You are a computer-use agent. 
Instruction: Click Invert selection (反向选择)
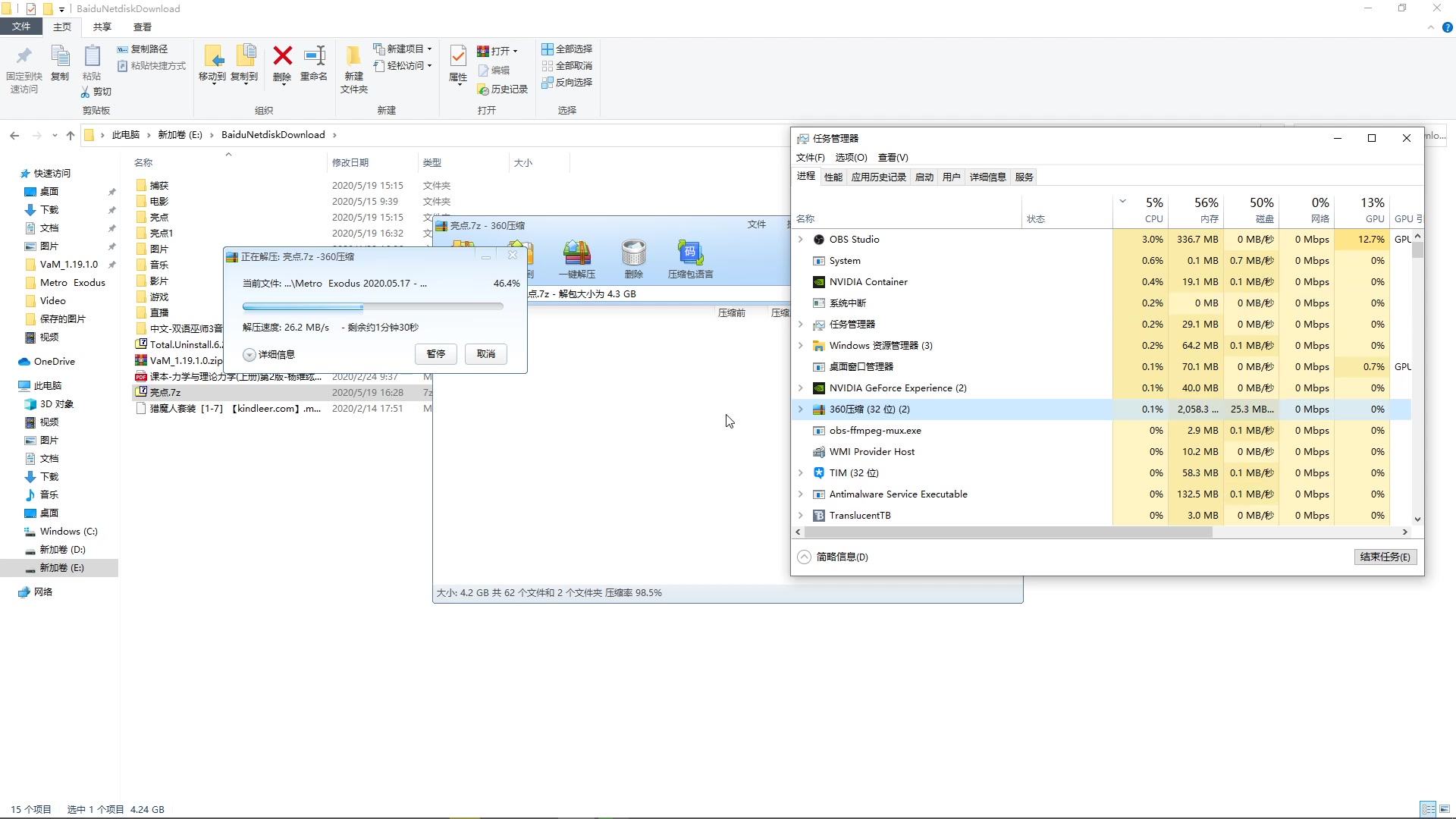566,83
